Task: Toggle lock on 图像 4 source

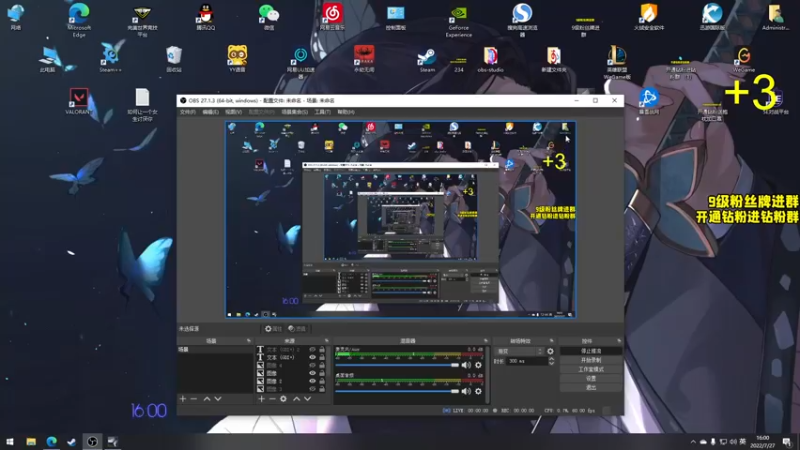Action: click(x=322, y=365)
